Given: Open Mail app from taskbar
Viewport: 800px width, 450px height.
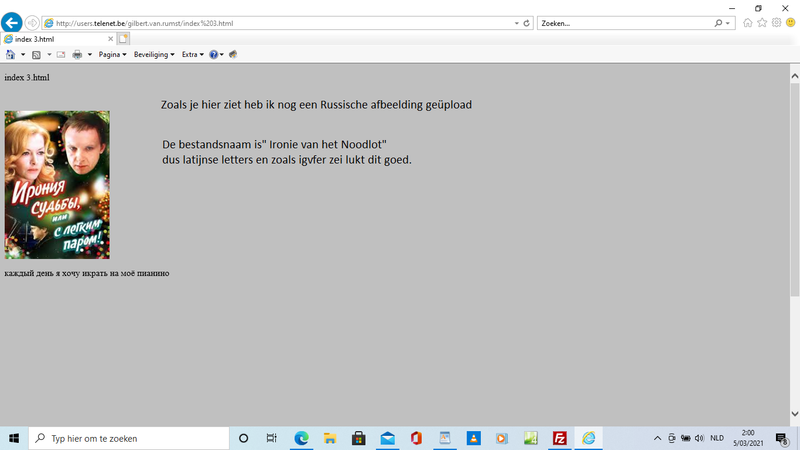Looking at the screenshot, I should coord(388,438).
